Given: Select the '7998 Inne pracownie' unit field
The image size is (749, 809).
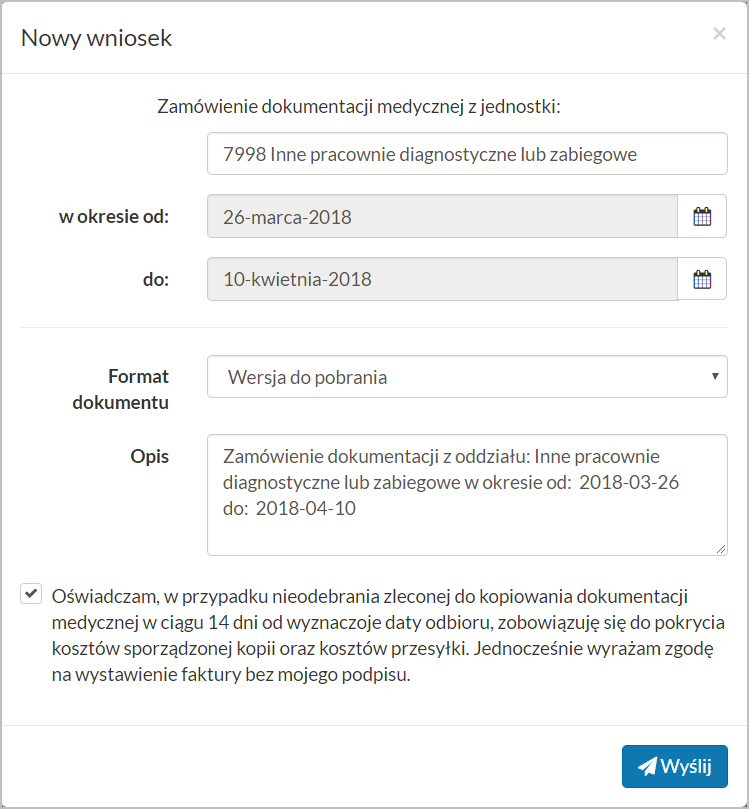Looking at the screenshot, I should click(x=467, y=153).
